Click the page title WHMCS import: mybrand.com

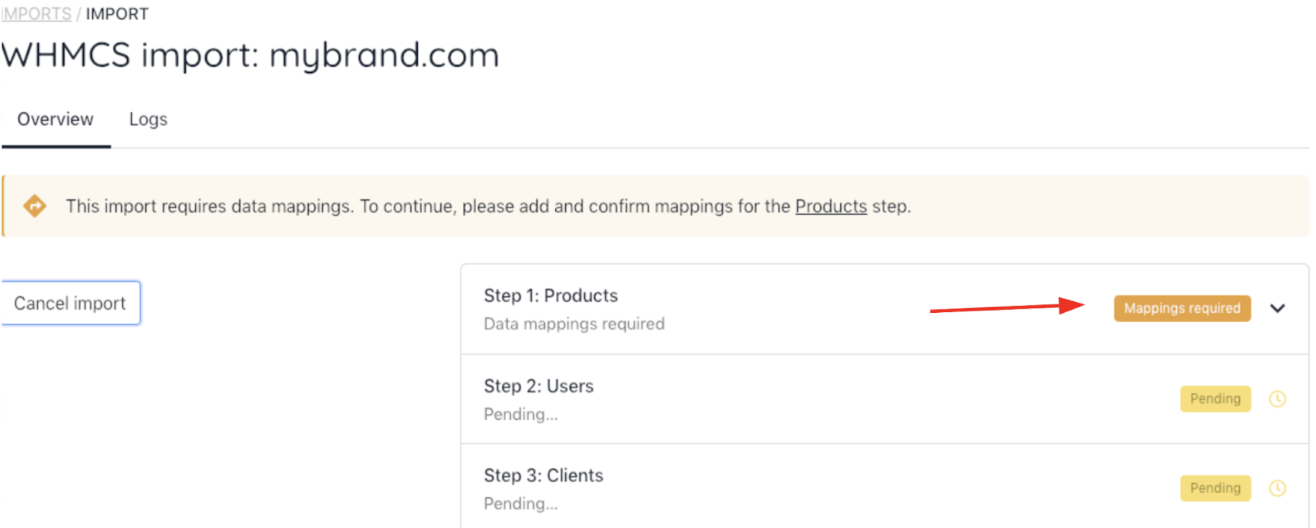[250, 55]
